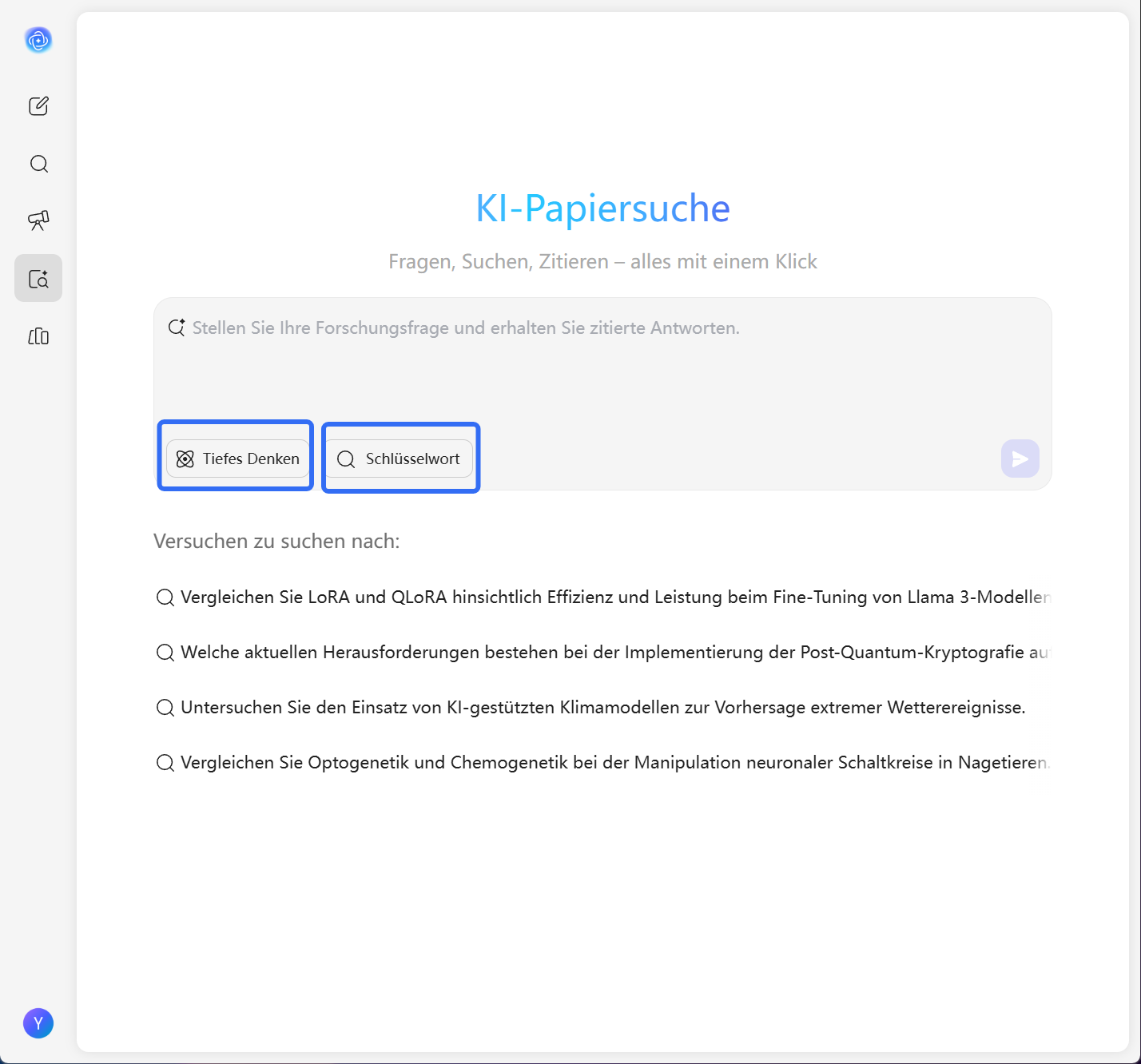The image size is (1141, 1064).
Task: Click the KI-Papiersuche heading
Action: pyautogui.click(x=602, y=208)
